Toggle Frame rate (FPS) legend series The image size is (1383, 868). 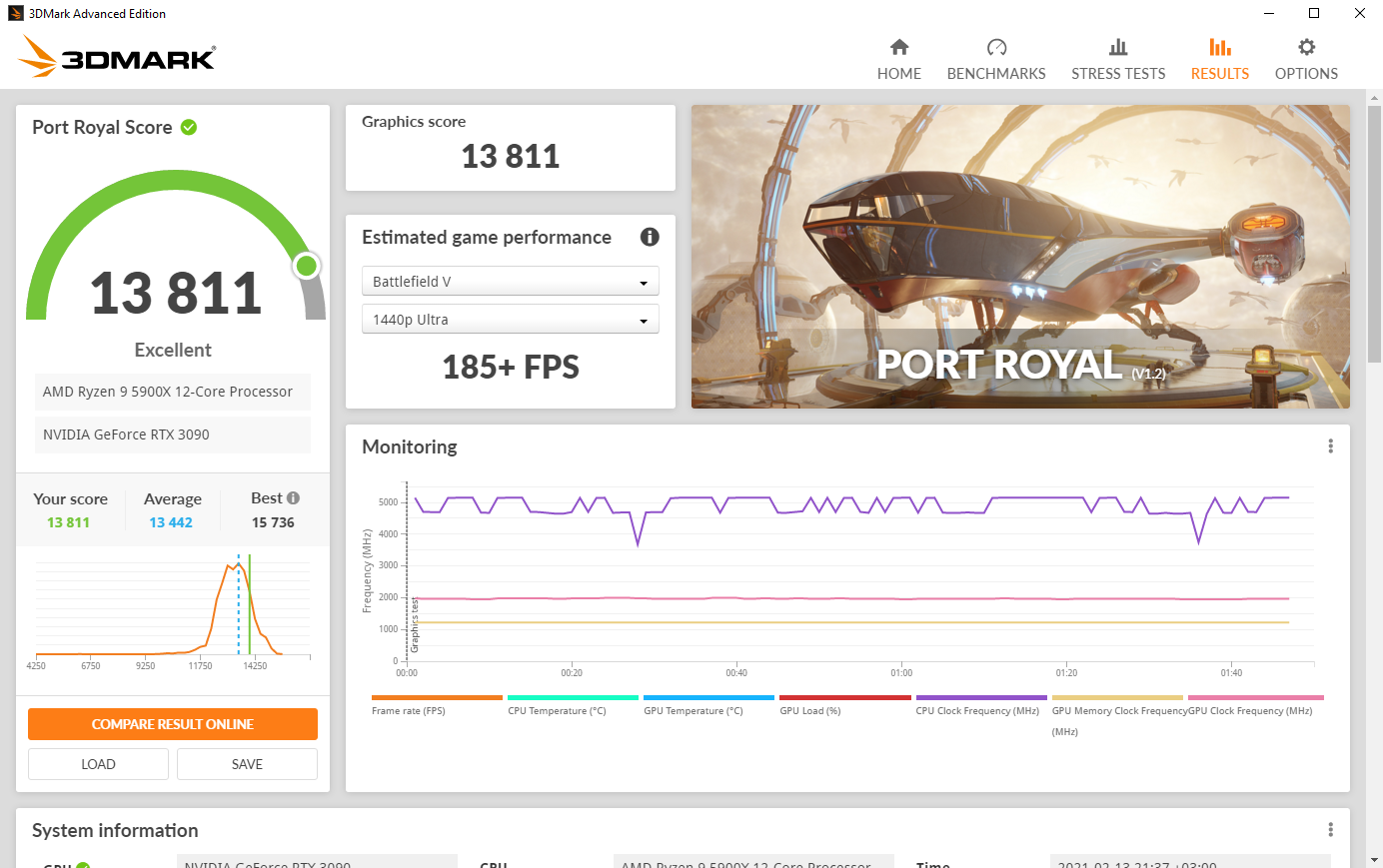coord(437,704)
